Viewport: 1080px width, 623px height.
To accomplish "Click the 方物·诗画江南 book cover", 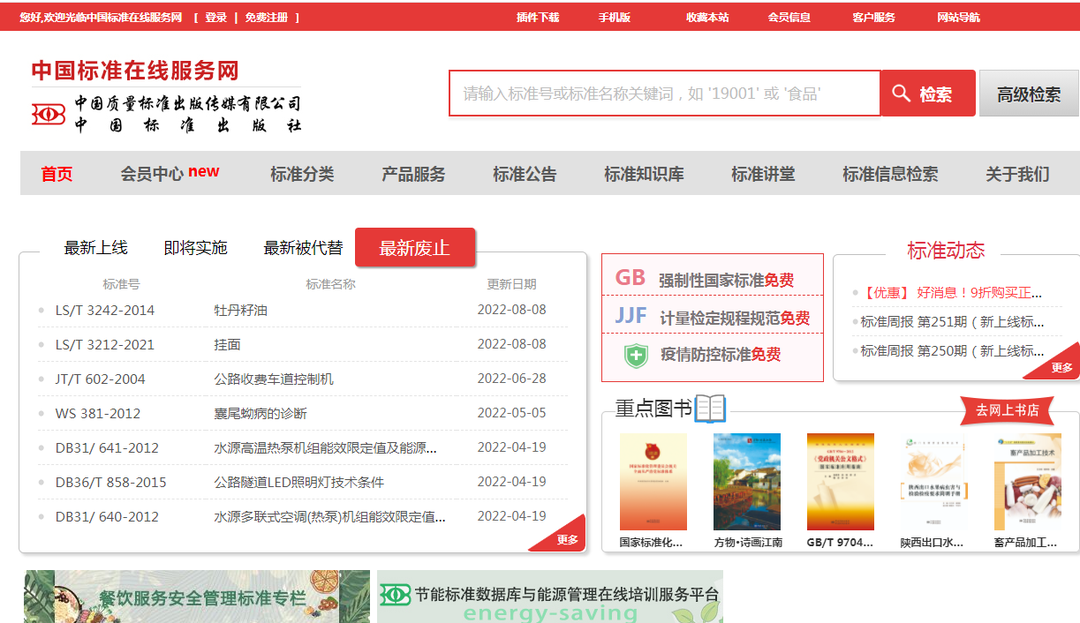I will (748, 480).
